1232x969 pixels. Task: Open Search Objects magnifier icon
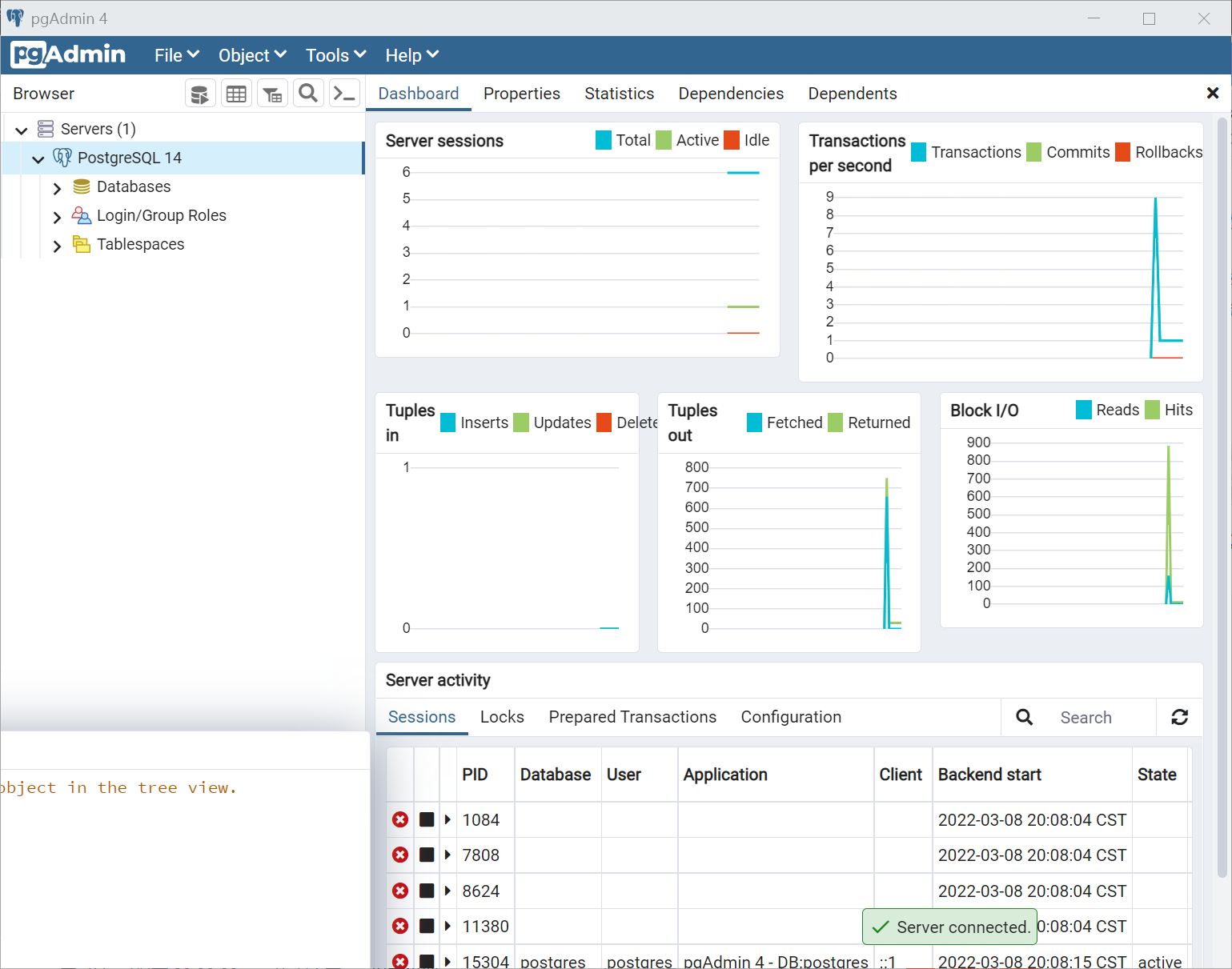tap(308, 94)
